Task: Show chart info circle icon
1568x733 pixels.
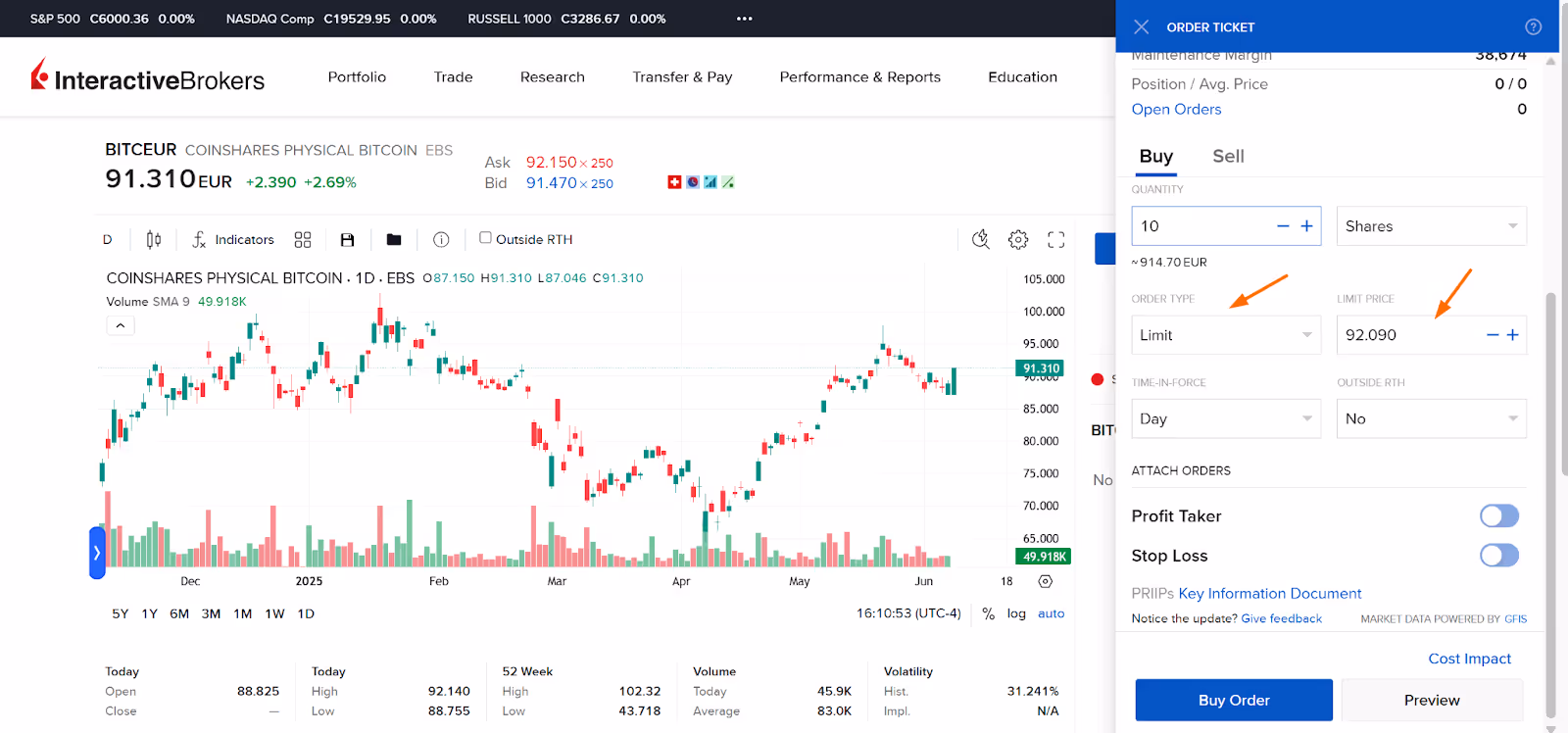Action: 441,239
